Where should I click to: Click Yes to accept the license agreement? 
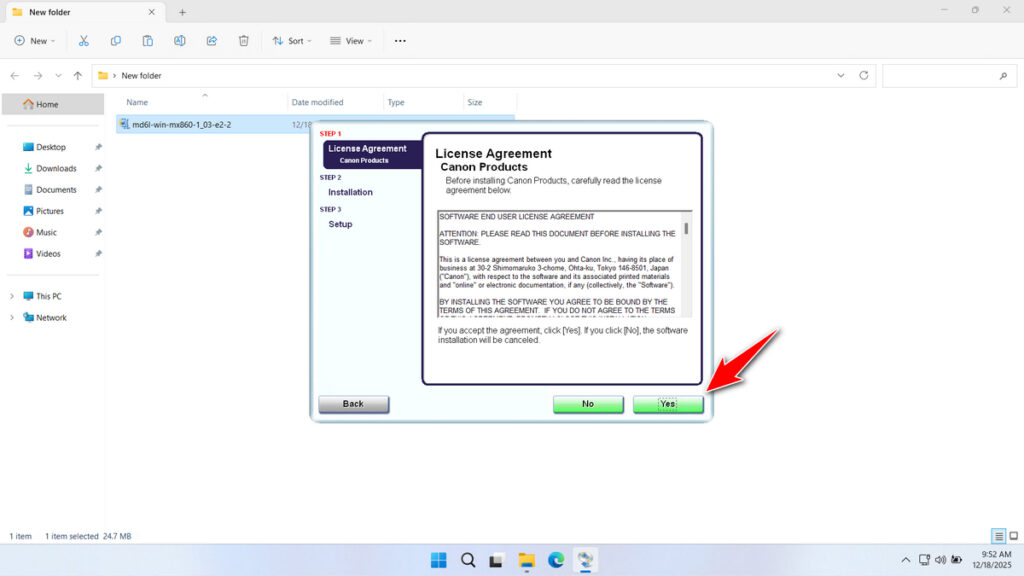point(667,404)
